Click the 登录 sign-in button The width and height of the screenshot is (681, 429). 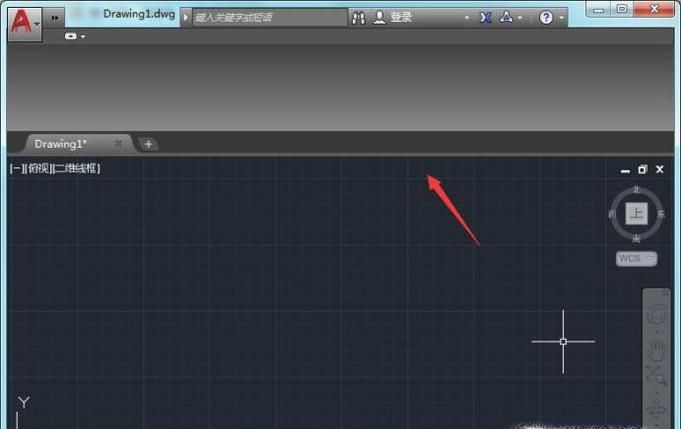point(400,17)
